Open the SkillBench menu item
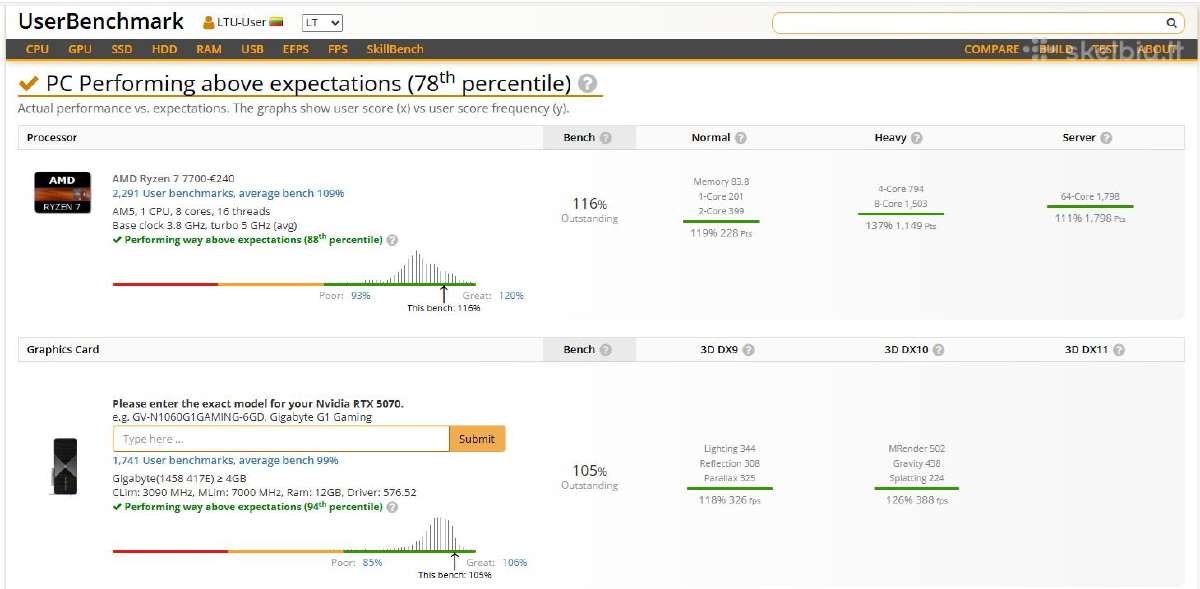Image resolution: width=1200 pixels, height=589 pixels. 395,49
